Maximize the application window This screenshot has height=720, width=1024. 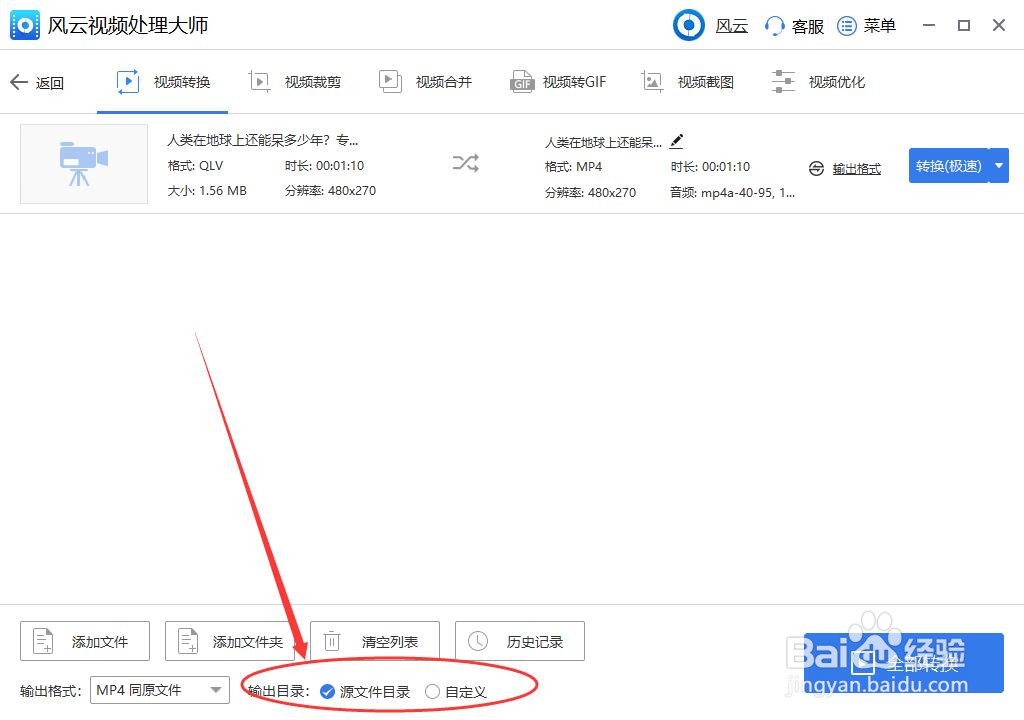point(964,25)
